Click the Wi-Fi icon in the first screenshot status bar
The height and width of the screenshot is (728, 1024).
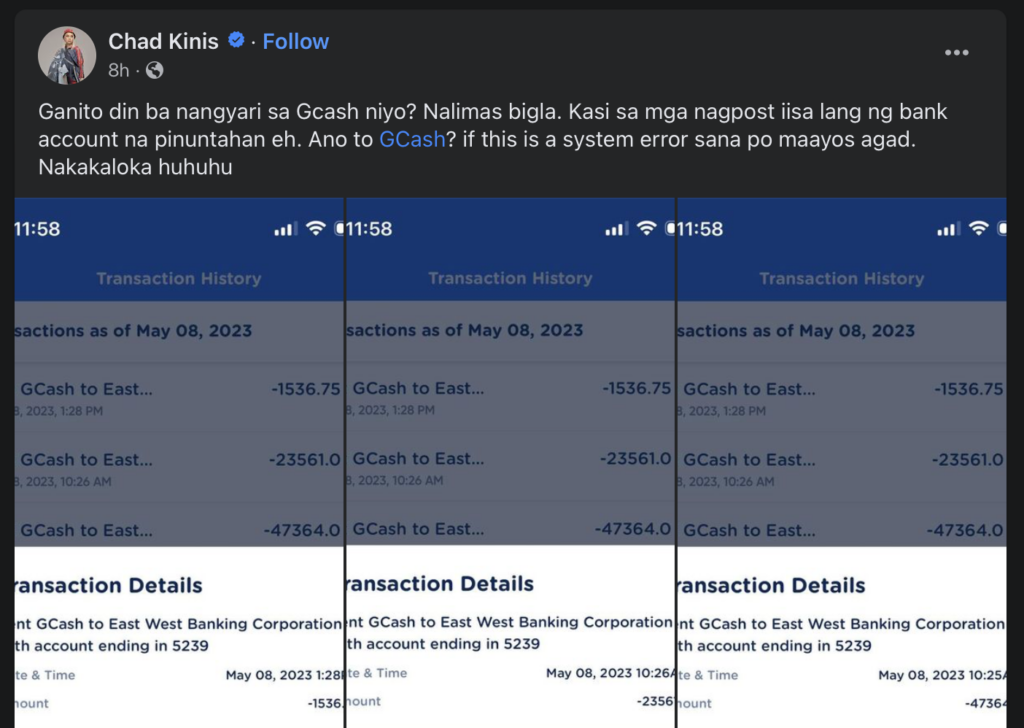(315, 228)
